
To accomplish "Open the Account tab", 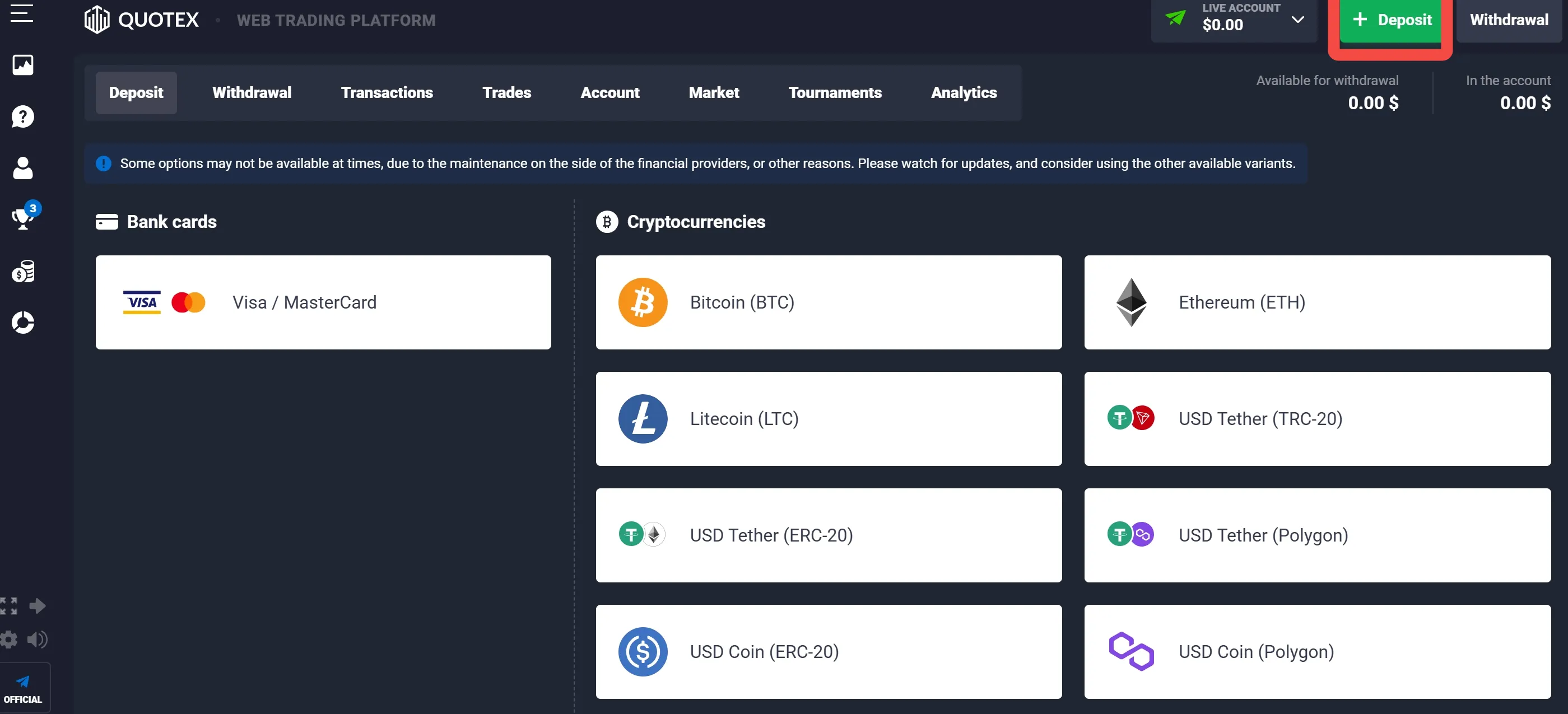I will [610, 92].
